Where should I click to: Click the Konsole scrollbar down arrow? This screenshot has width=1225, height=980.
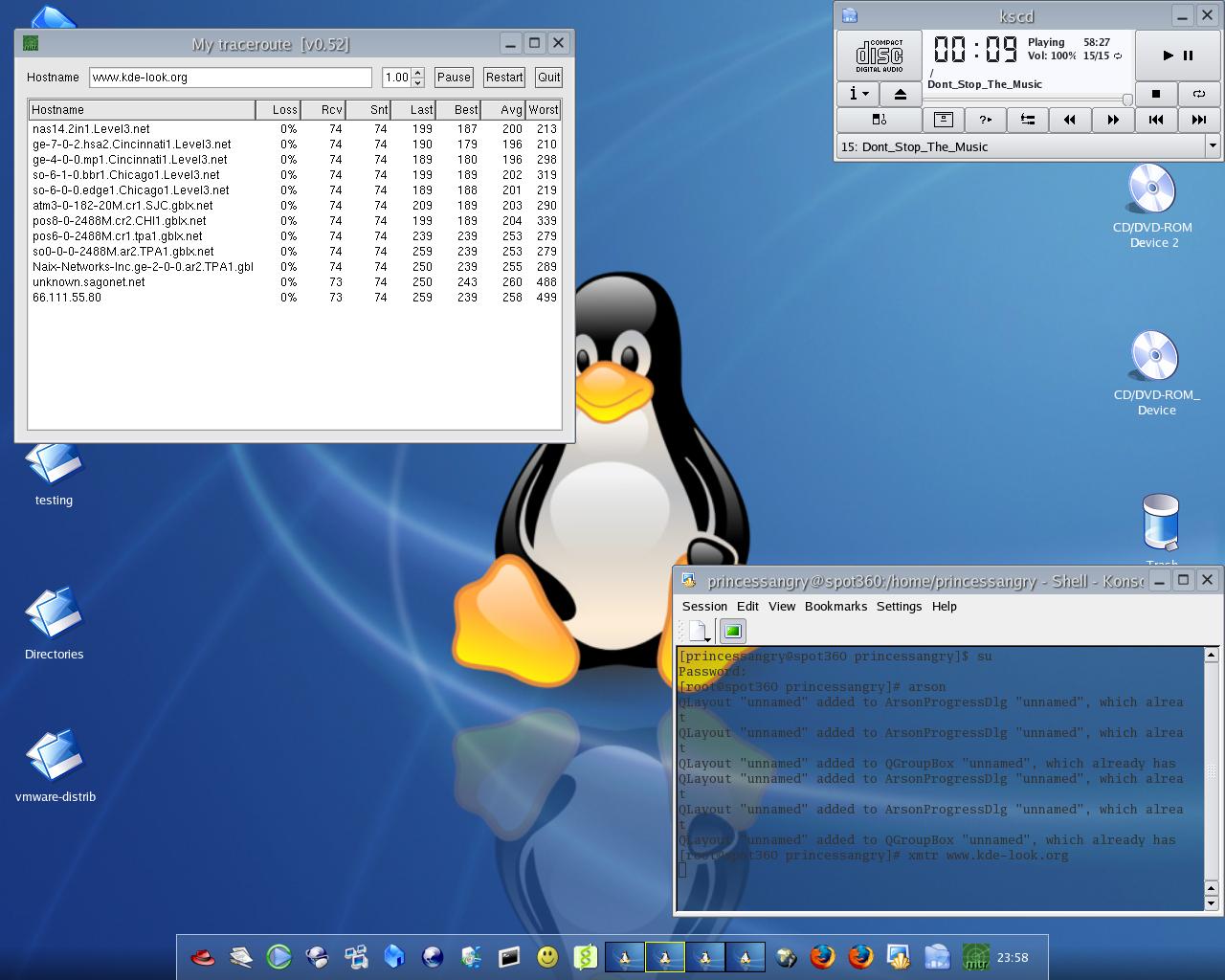(x=1211, y=903)
